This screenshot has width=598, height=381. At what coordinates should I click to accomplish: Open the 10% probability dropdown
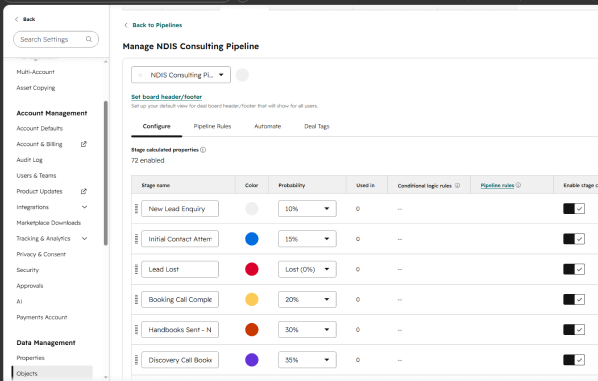click(x=307, y=209)
